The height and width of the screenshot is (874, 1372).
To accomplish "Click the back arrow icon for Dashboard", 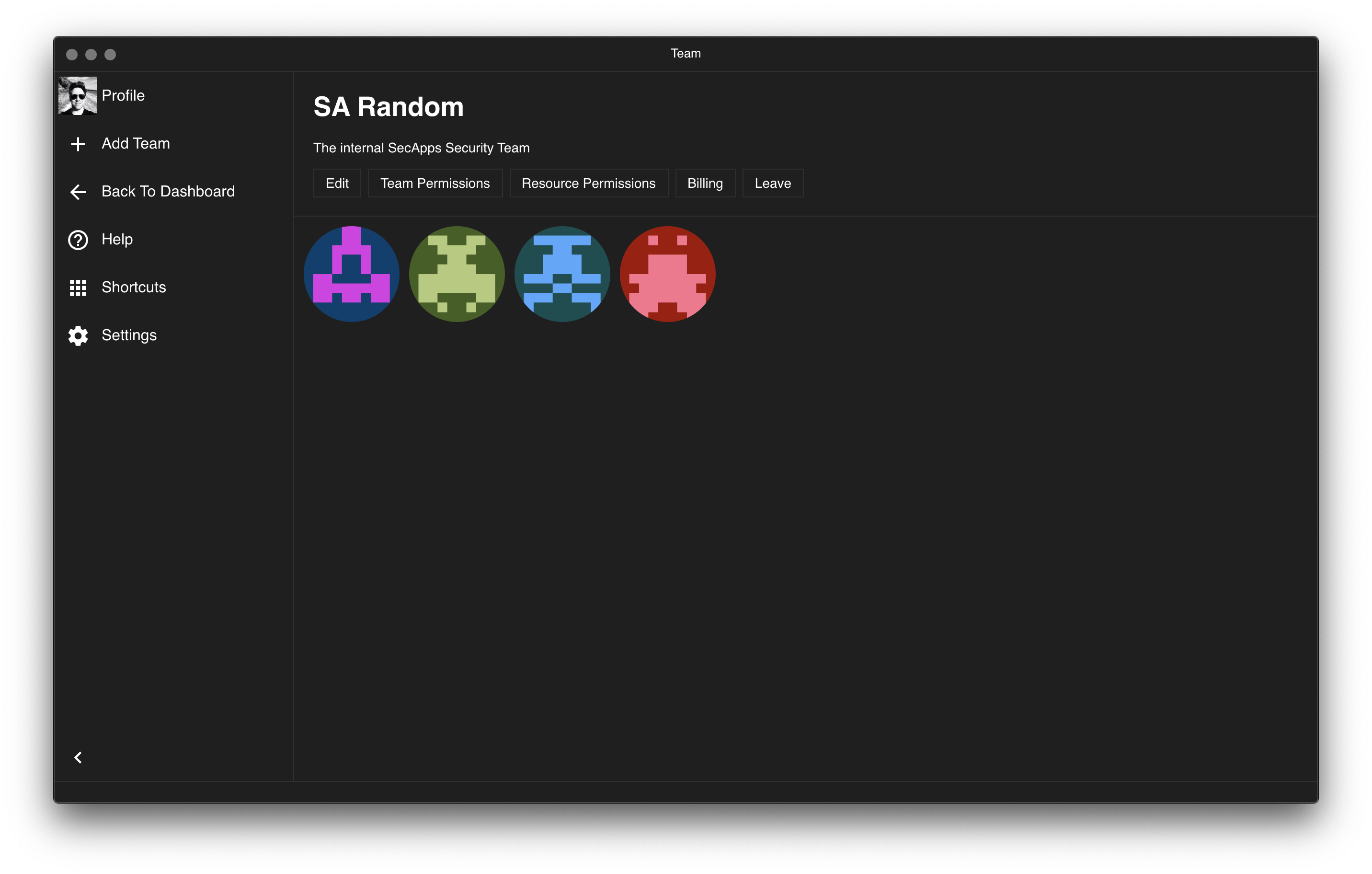I will click(x=78, y=192).
